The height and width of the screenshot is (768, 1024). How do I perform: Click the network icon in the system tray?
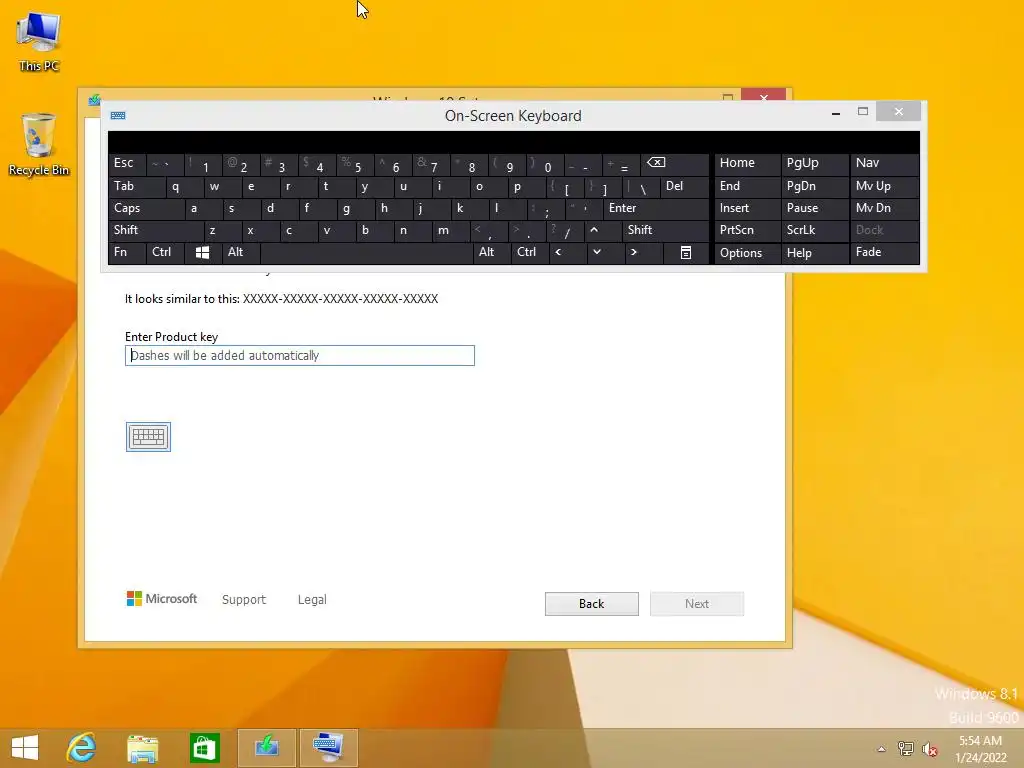(x=905, y=749)
